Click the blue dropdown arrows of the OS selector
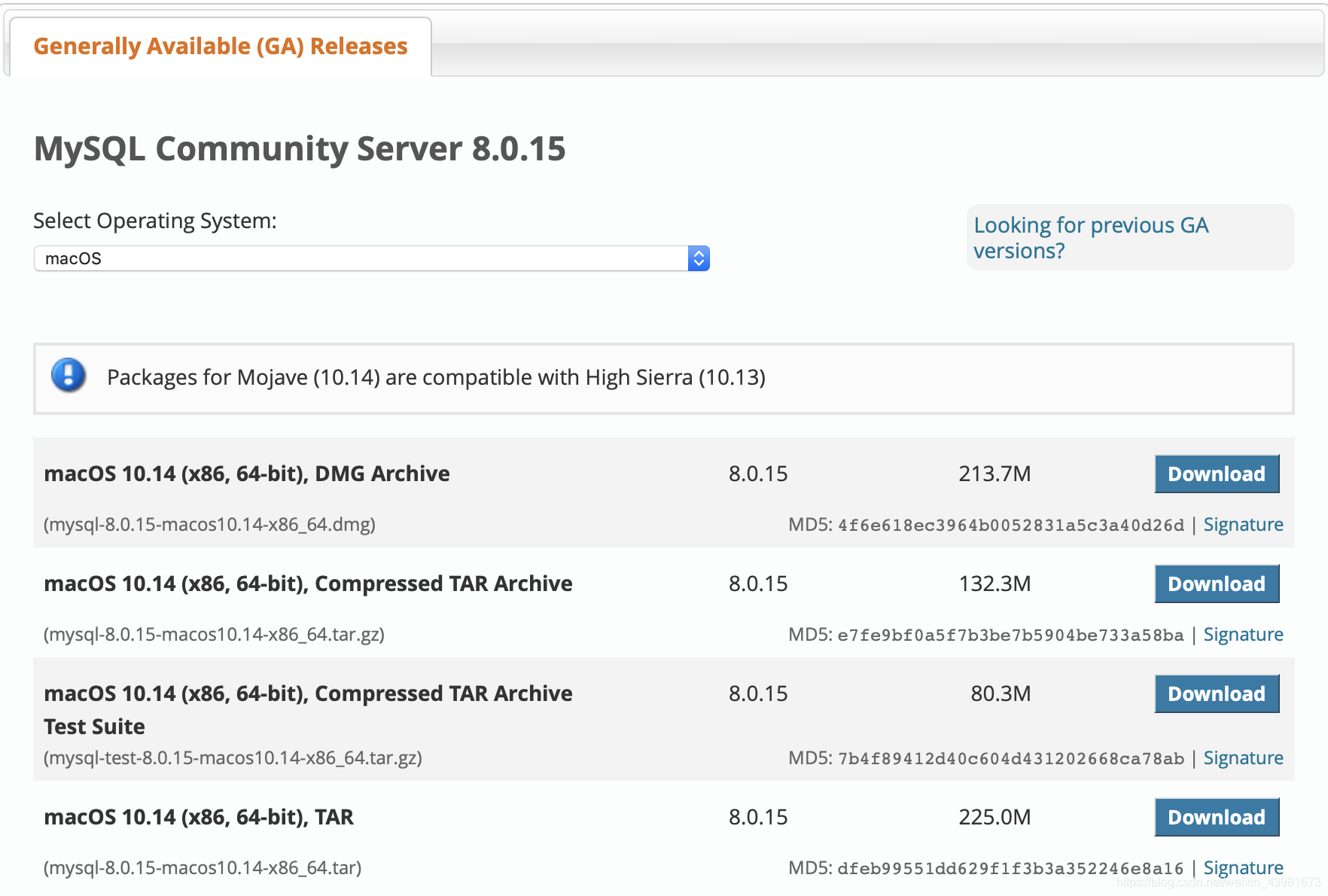 click(x=699, y=258)
